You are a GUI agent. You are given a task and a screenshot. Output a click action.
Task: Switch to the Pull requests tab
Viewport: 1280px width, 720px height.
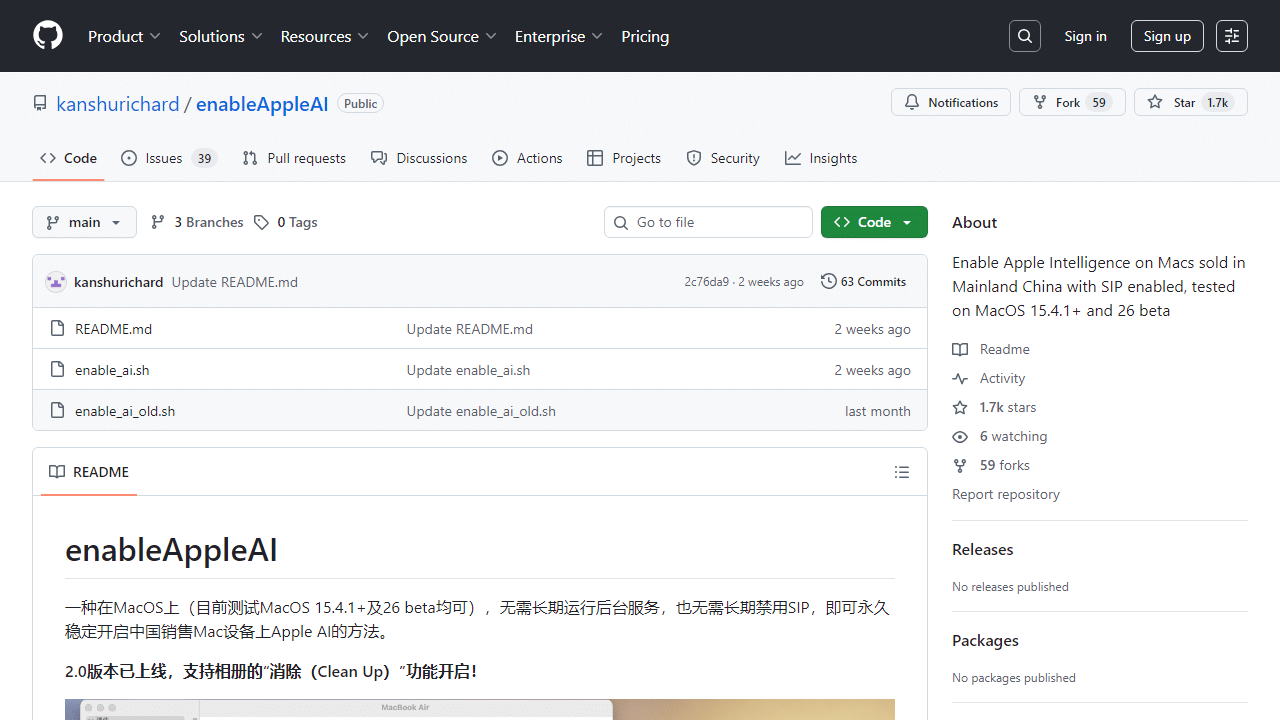294,158
